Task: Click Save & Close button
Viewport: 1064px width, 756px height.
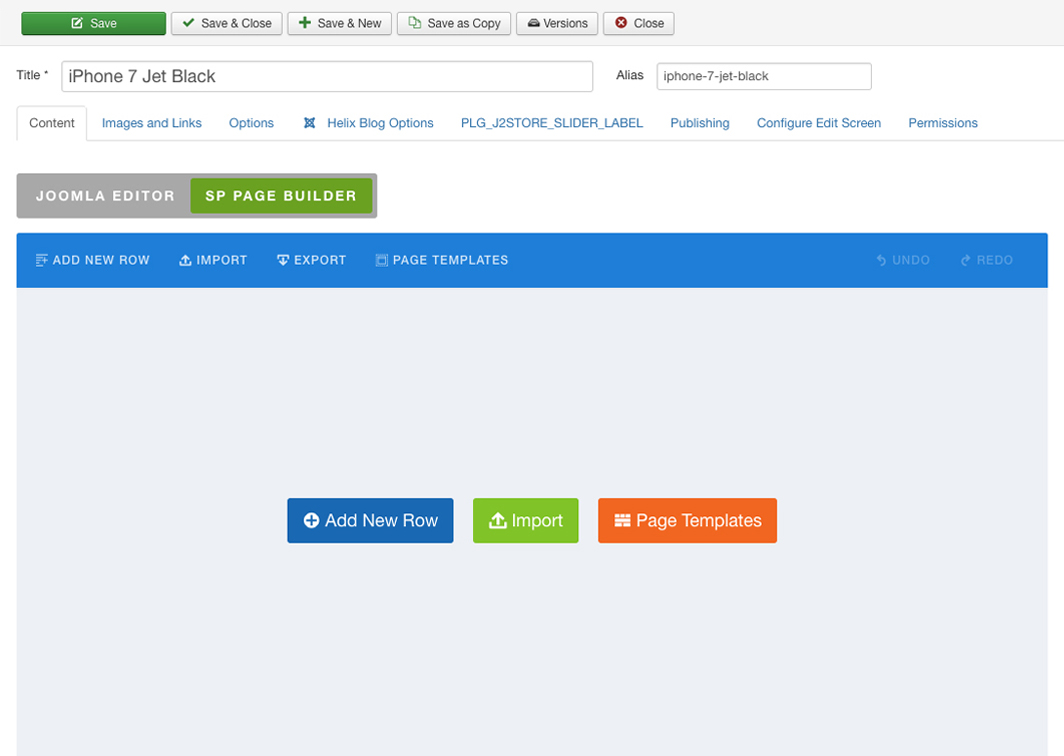Action: tap(227, 23)
